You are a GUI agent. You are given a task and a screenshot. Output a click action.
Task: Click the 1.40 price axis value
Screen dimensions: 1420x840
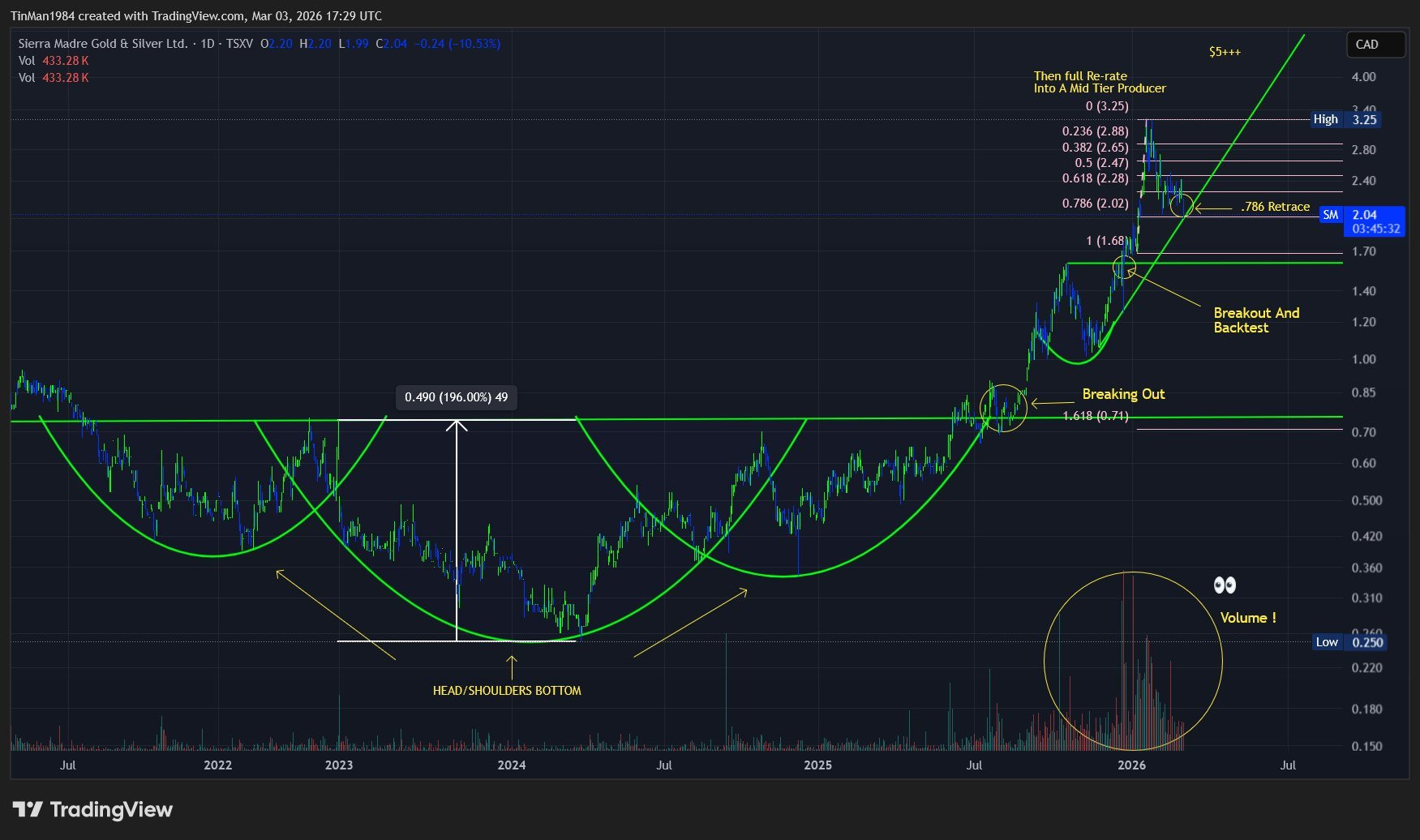(x=1364, y=291)
